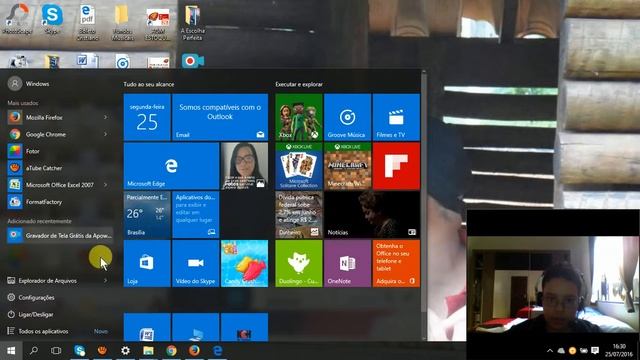Open Gravador de Tela Grátis da Apowersoft

tap(59, 236)
